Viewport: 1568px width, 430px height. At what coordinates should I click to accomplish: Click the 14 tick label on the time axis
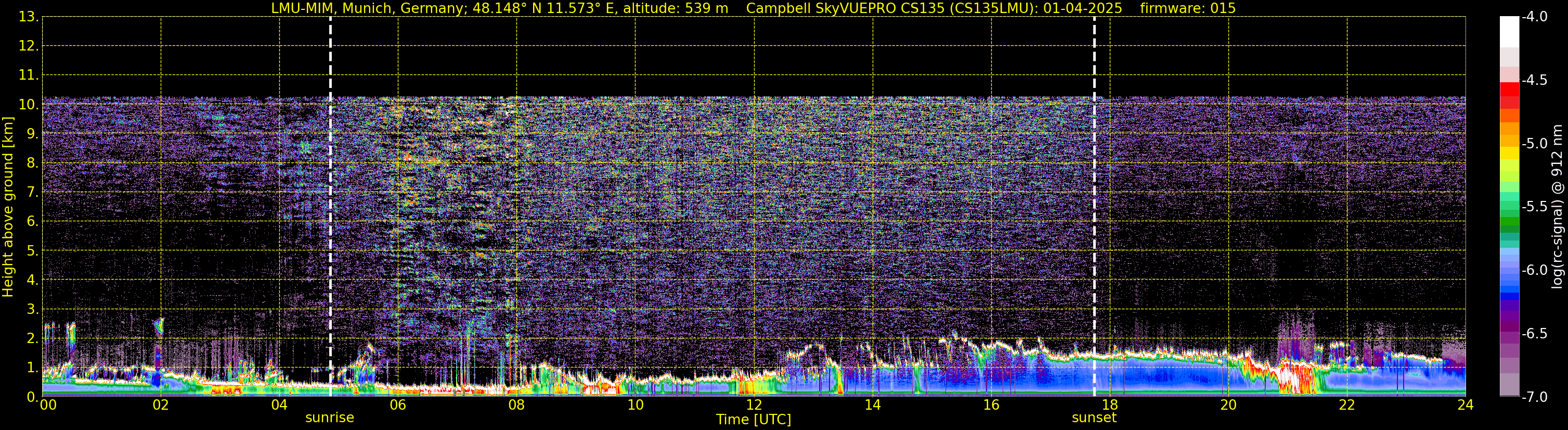pos(872,405)
